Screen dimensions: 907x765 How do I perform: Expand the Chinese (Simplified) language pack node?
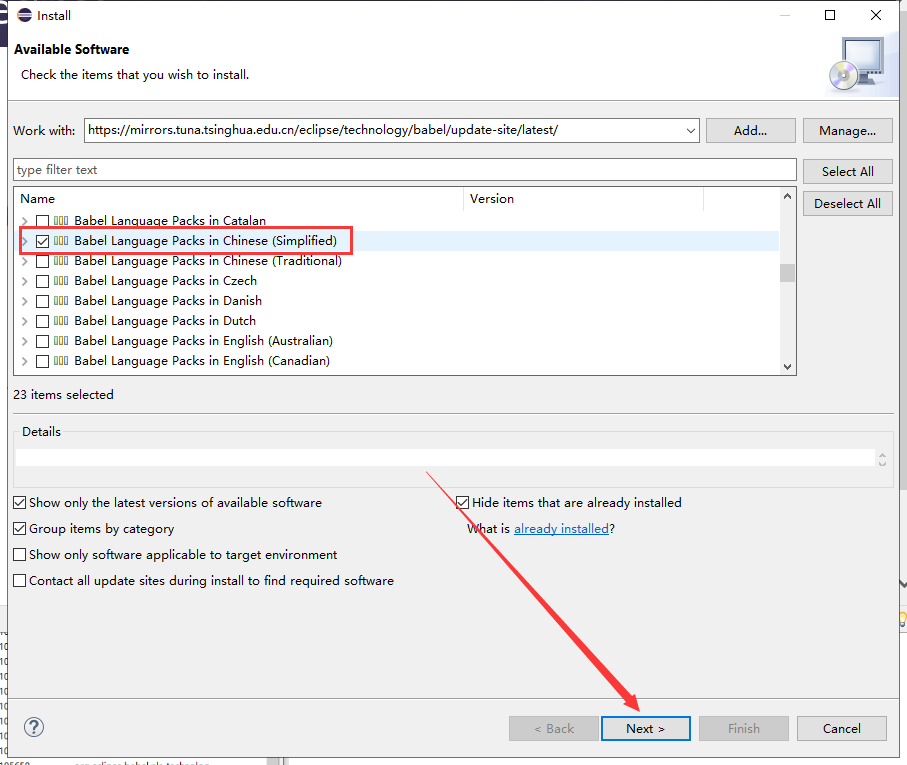point(24,241)
